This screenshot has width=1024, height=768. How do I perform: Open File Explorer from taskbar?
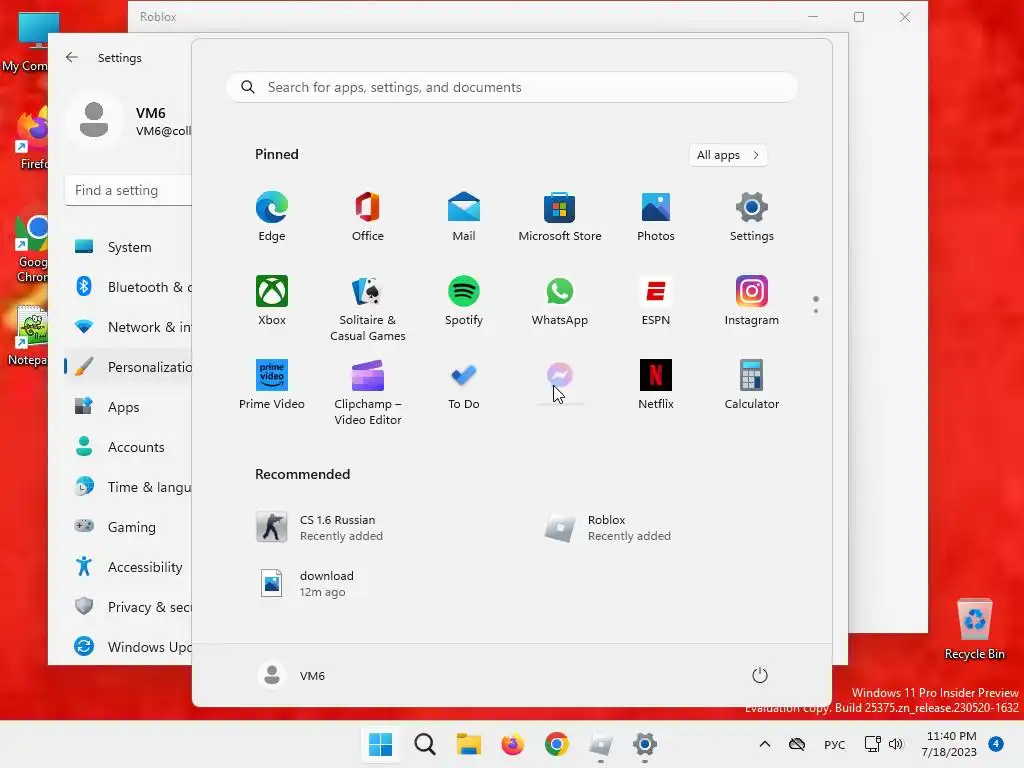pos(468,744)
